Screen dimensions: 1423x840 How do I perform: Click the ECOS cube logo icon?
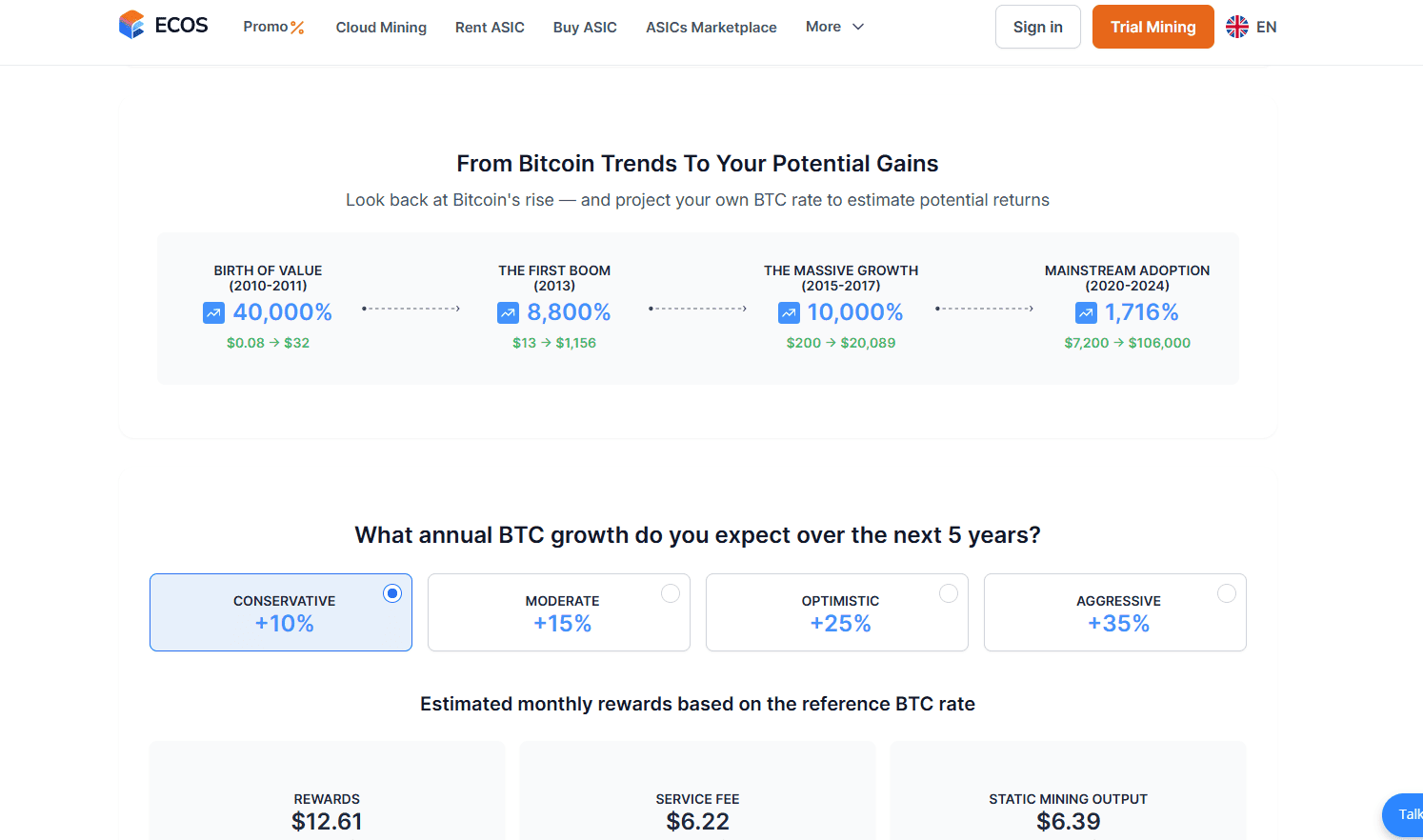[x=131, y=25]
